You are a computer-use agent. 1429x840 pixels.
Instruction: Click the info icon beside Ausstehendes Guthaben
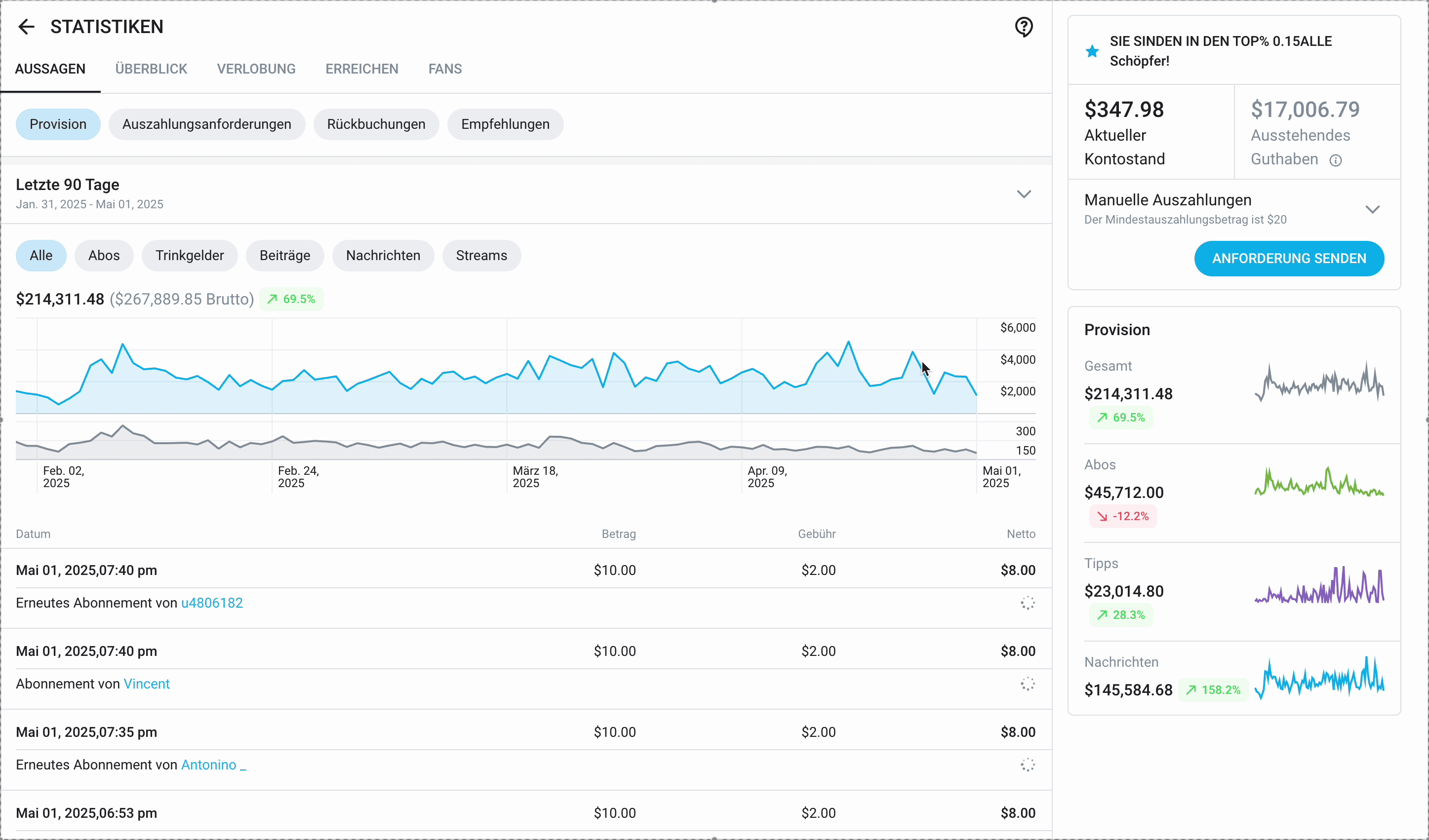(x=1336, y=160)
